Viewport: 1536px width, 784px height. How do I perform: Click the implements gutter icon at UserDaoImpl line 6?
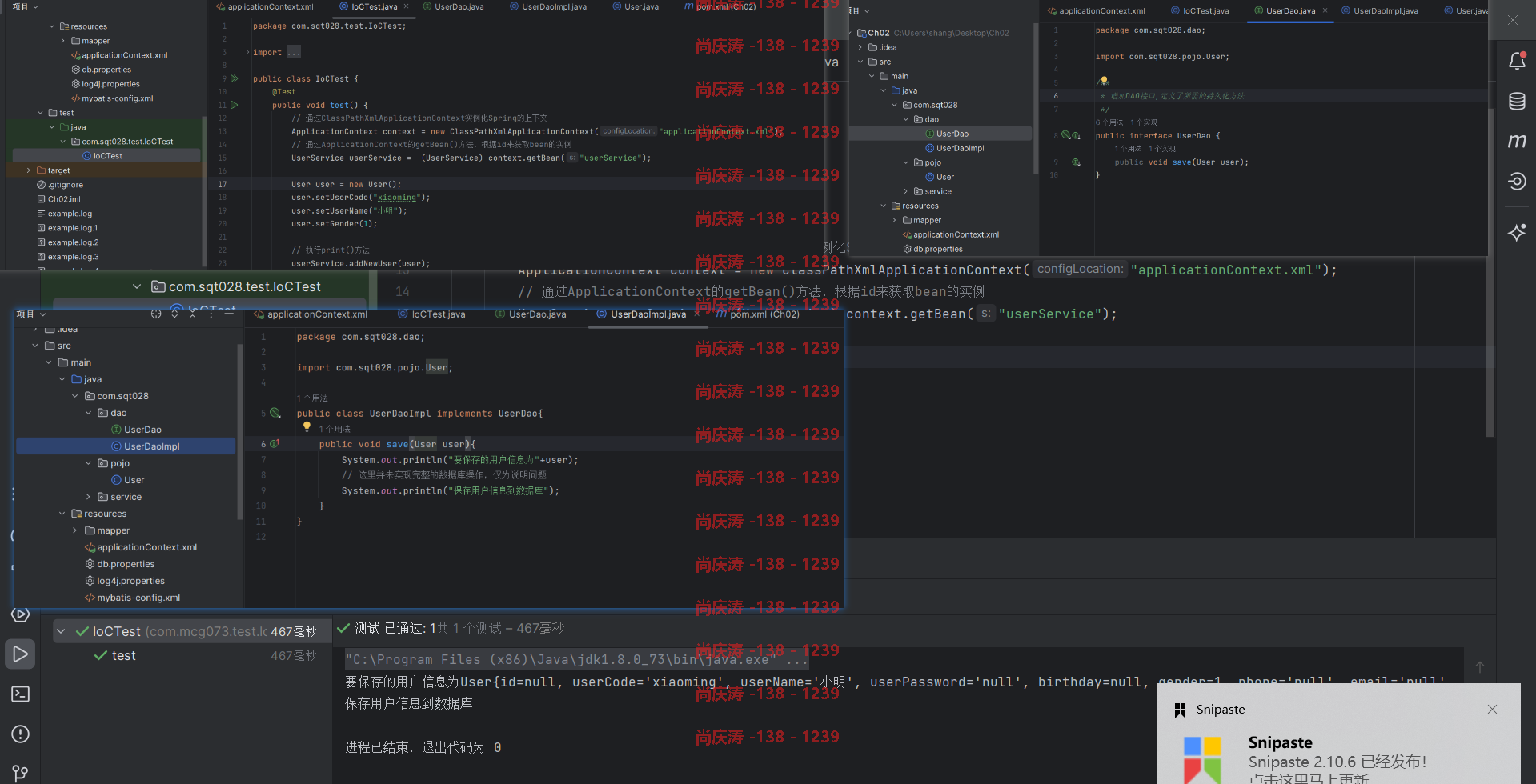click(275, 444)
